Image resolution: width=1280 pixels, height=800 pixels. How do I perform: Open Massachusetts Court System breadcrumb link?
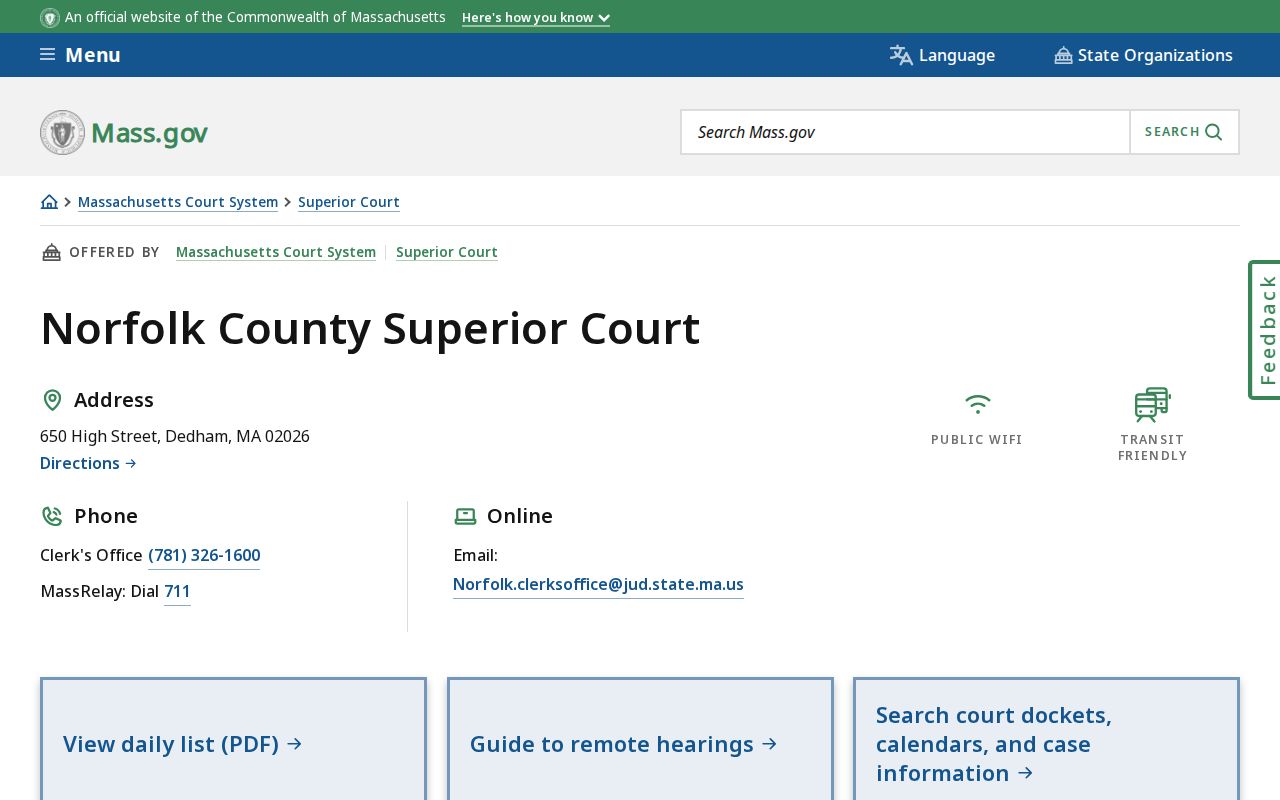[178, 202]
